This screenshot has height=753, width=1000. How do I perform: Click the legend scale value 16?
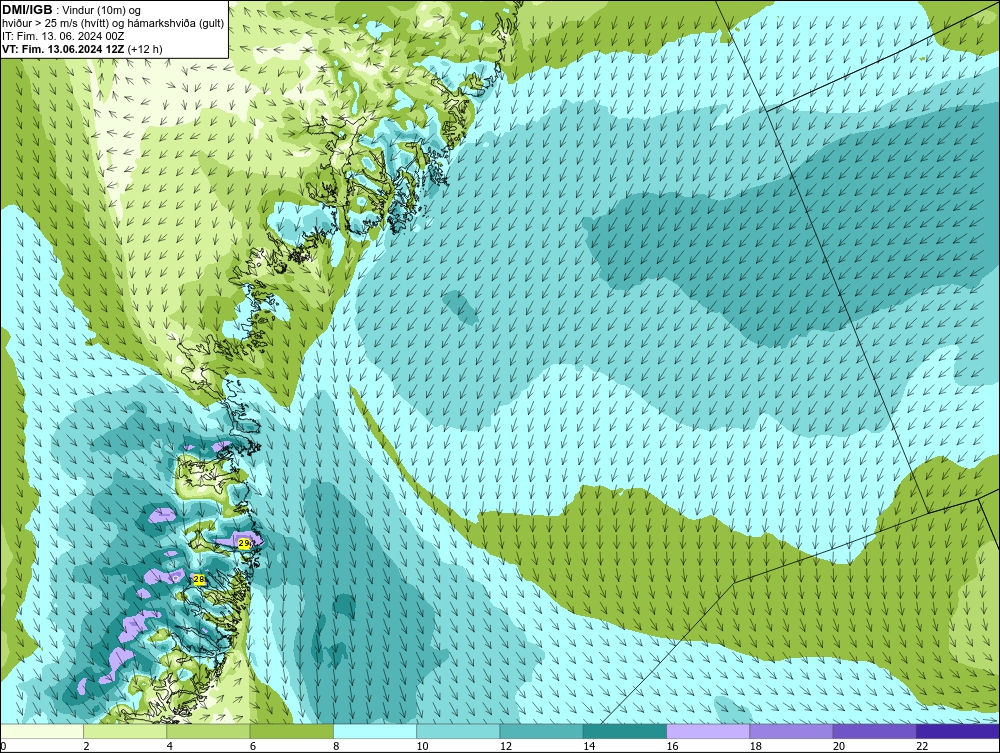tap(672, 746)
